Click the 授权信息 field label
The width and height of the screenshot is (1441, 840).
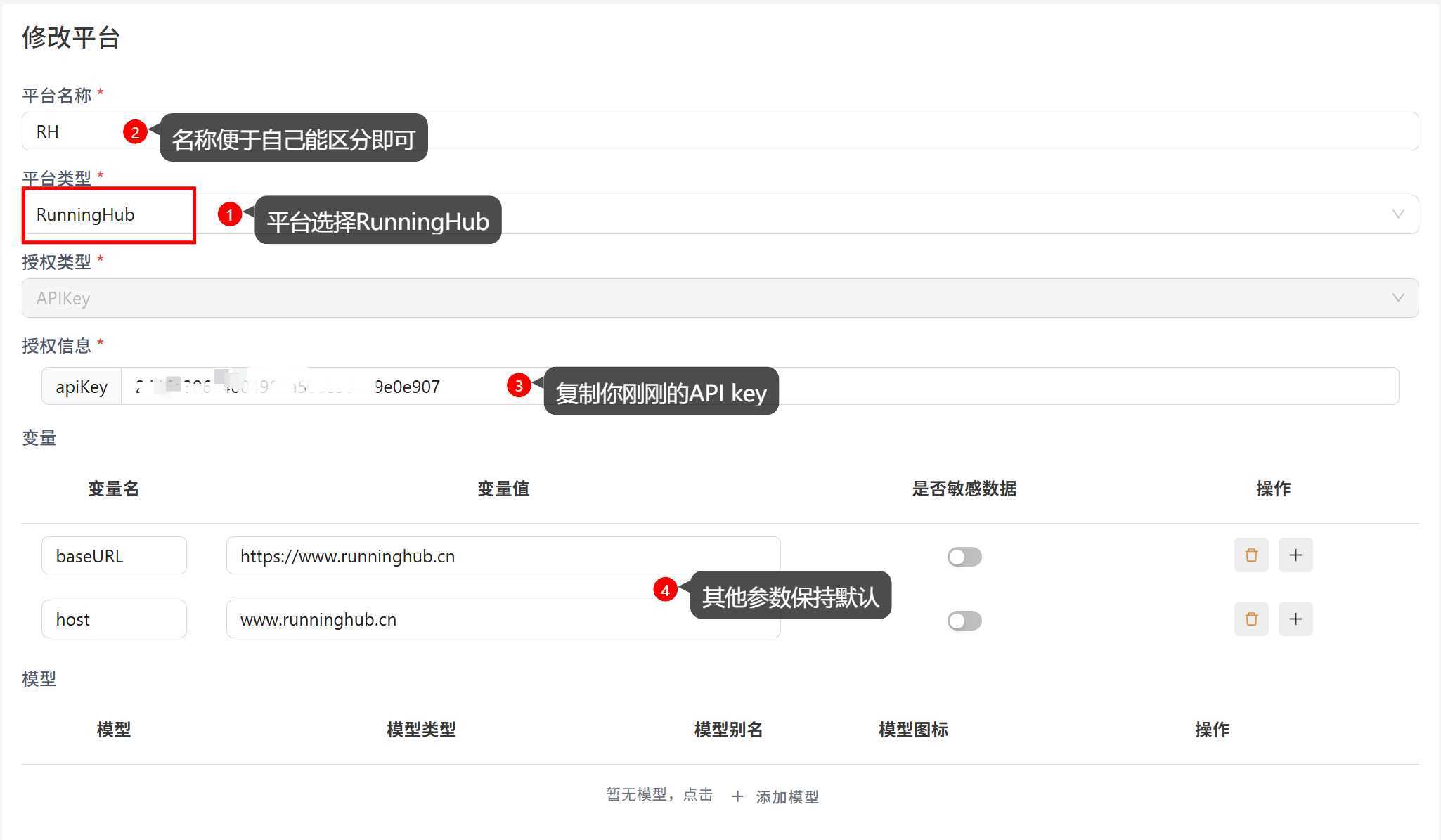click(57, 345)
